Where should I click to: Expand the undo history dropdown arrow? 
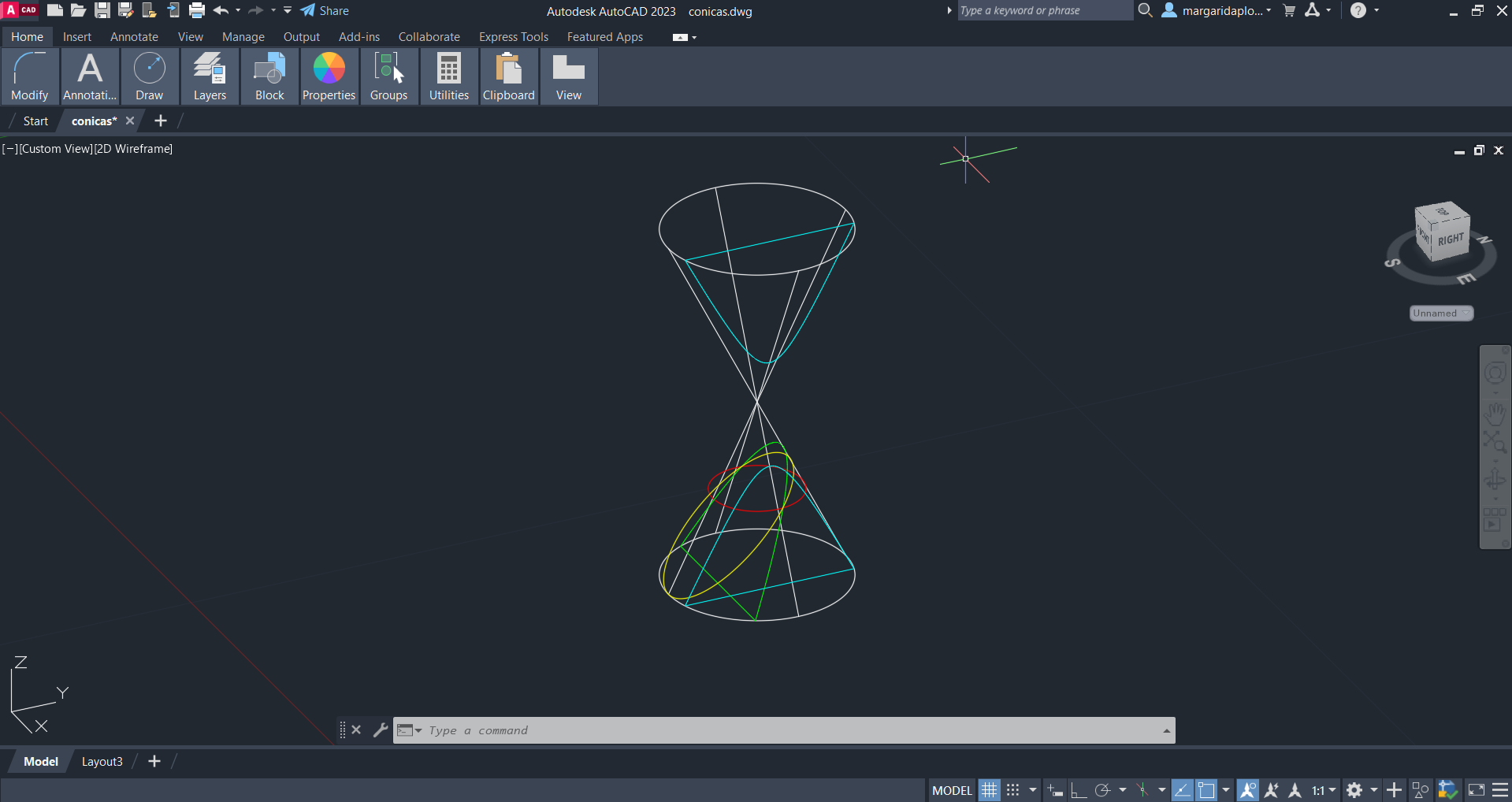click(238, 11)
